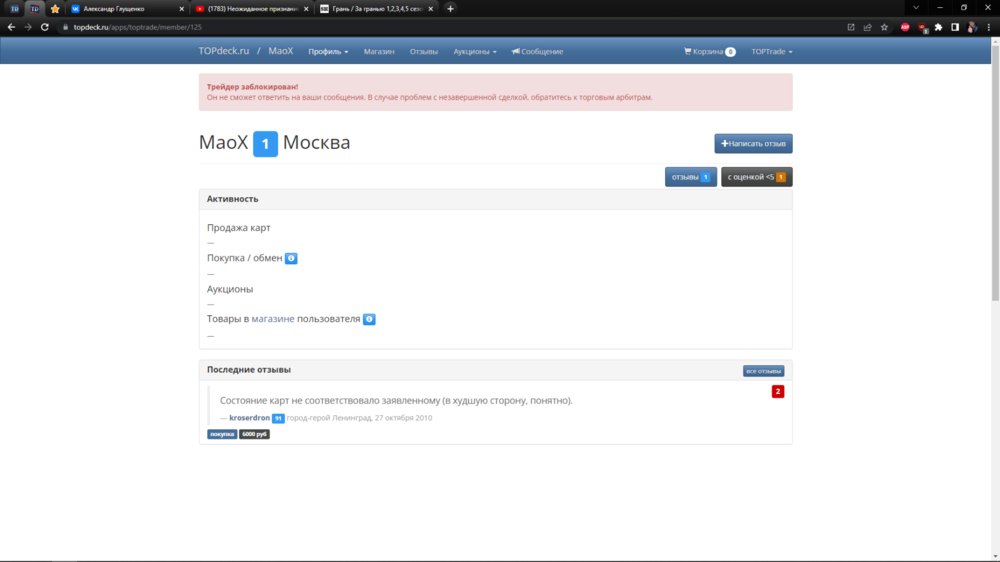Click the browser reload page icon
1000x562 pixels.
(45, 27)
